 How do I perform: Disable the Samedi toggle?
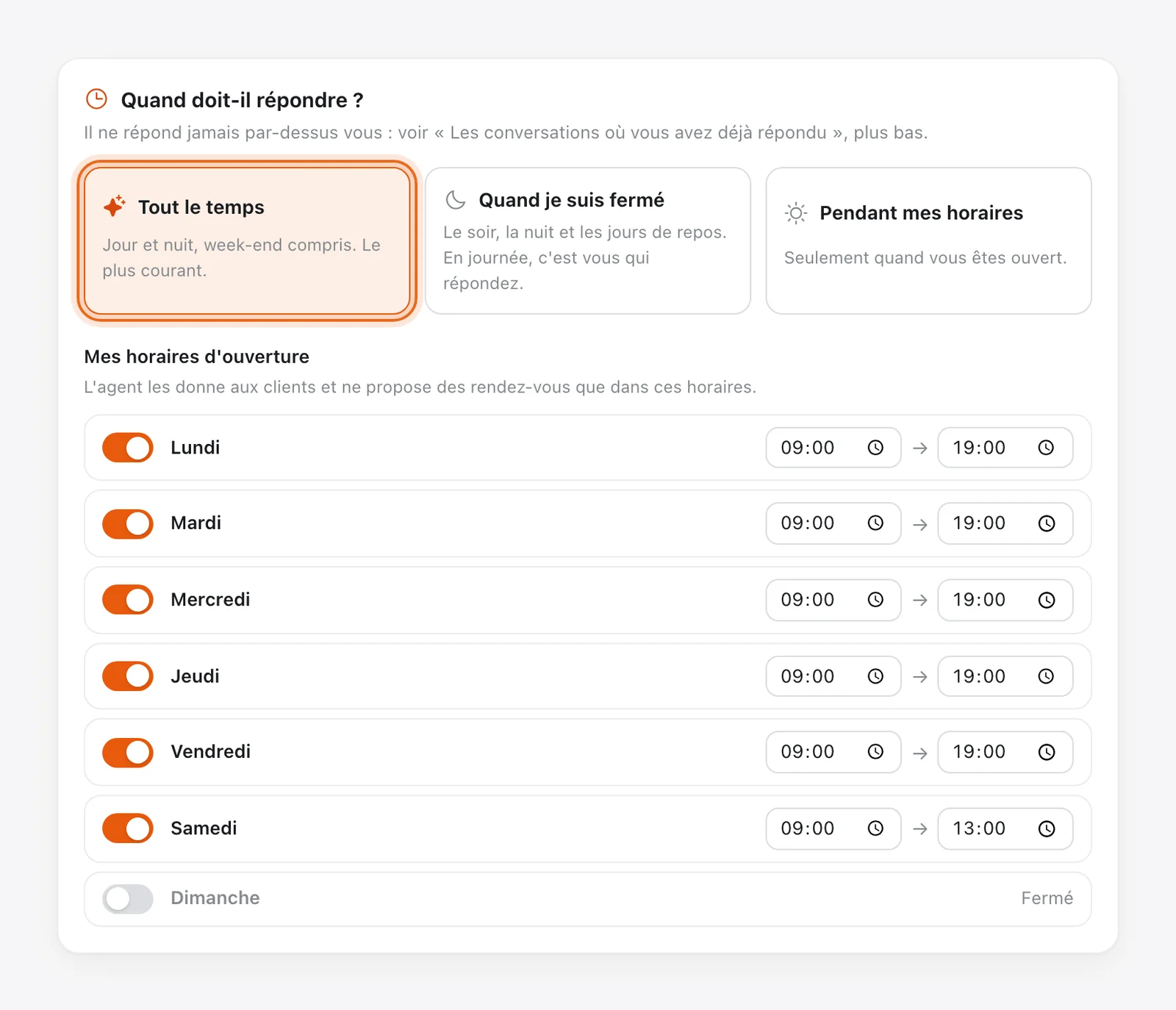click(x=128, y=828)
